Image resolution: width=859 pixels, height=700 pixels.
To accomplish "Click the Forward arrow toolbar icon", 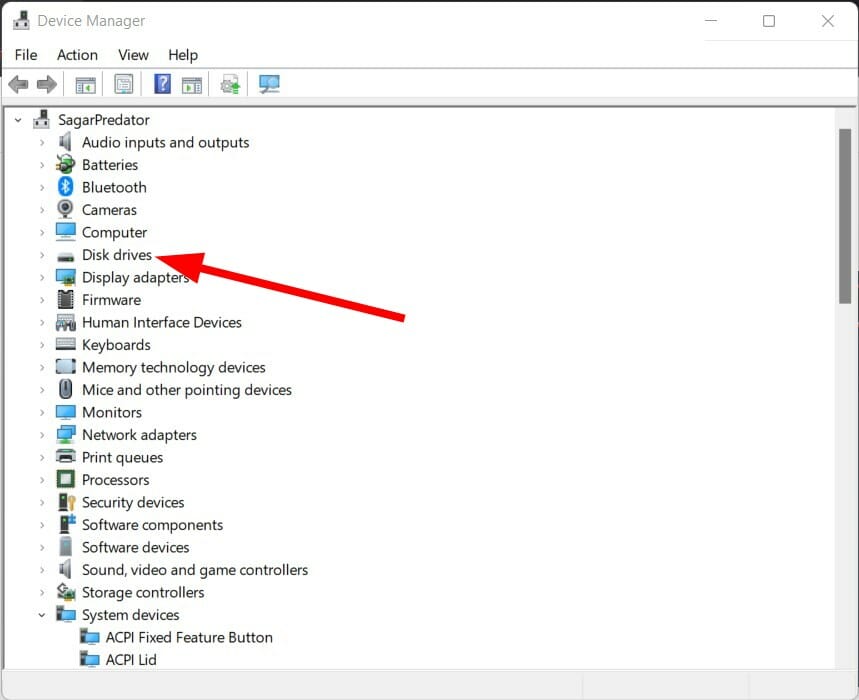I will (x=47, y=84).
